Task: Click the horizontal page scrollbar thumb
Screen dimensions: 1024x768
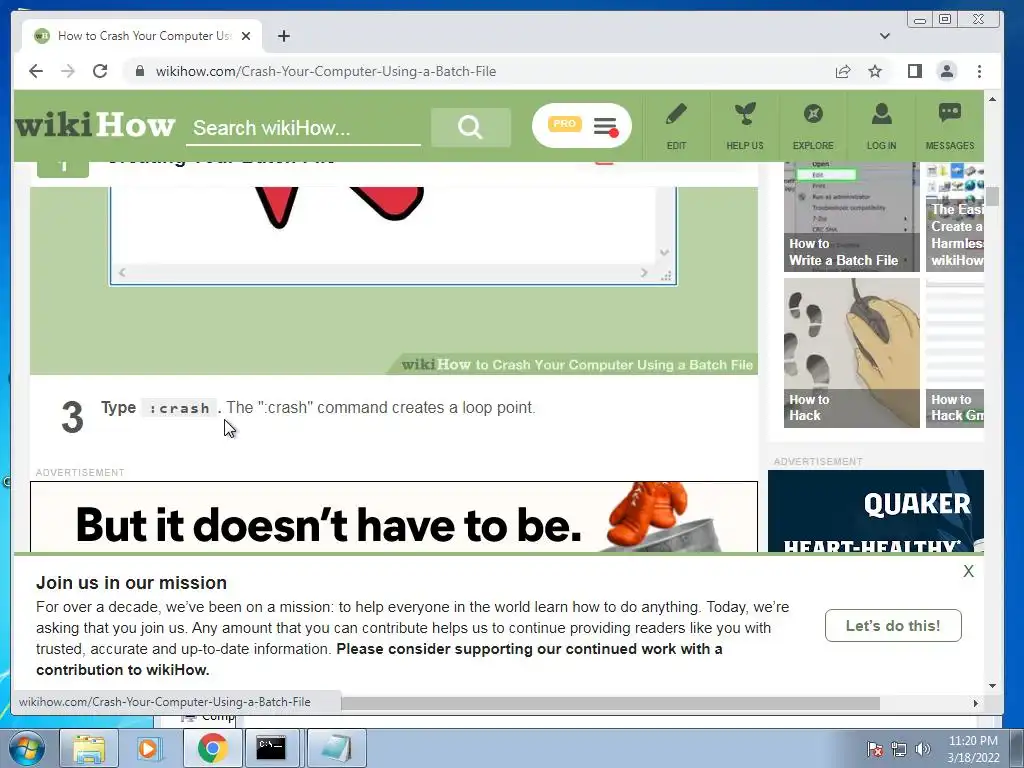Action: point(610,703)
